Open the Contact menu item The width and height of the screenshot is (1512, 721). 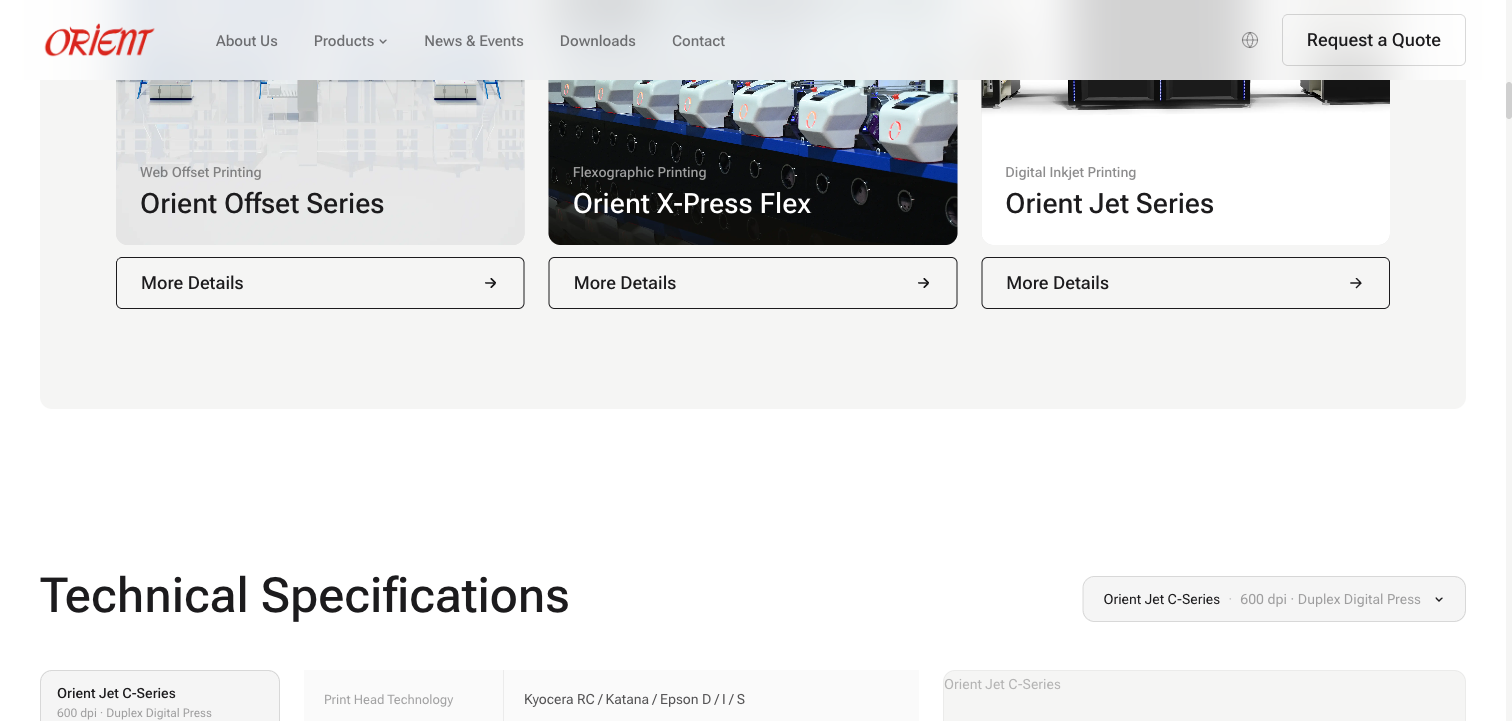[x=698, y=41]
